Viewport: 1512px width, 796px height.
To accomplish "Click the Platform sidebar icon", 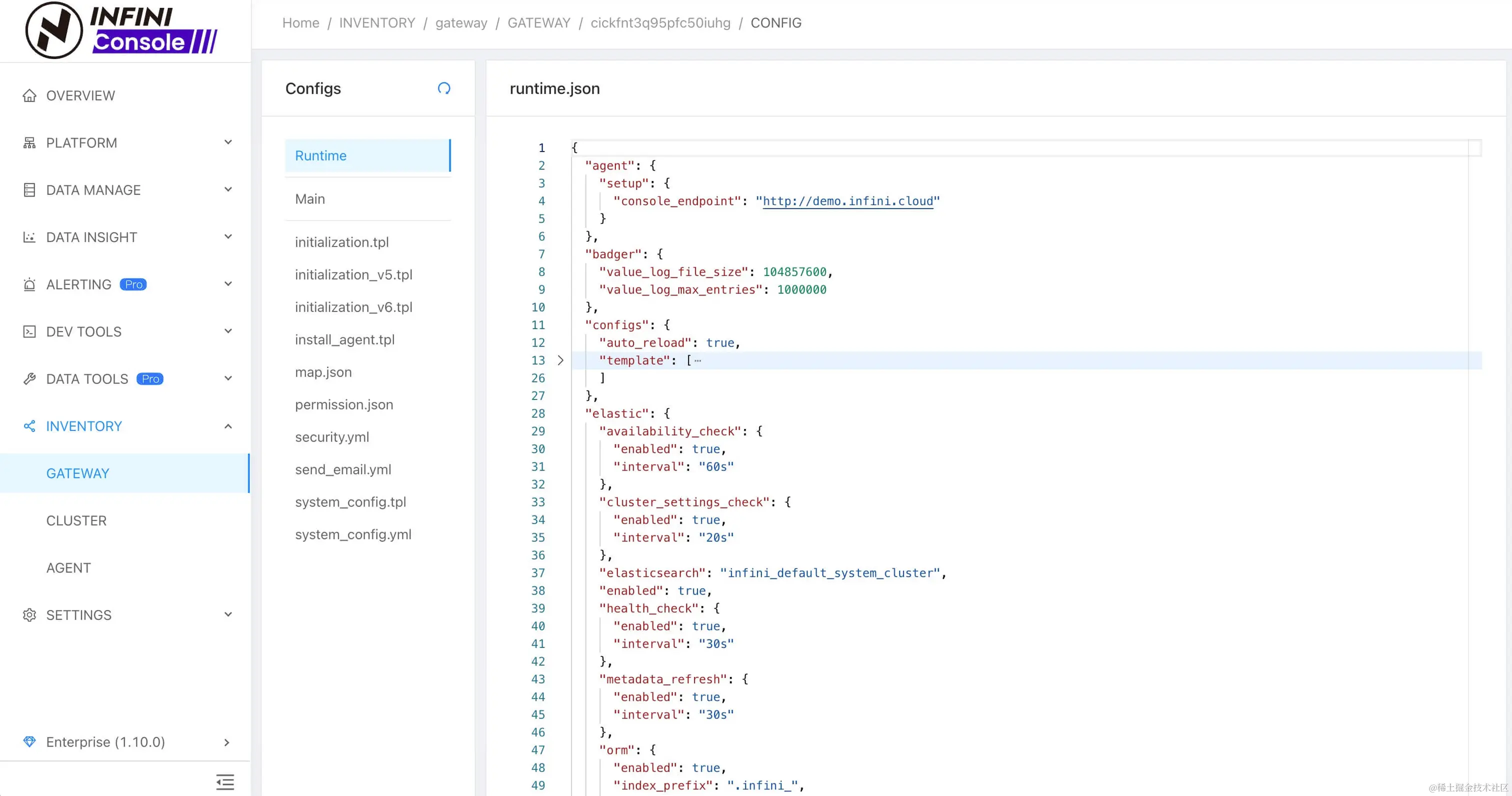I will click(x=29, y=142).
